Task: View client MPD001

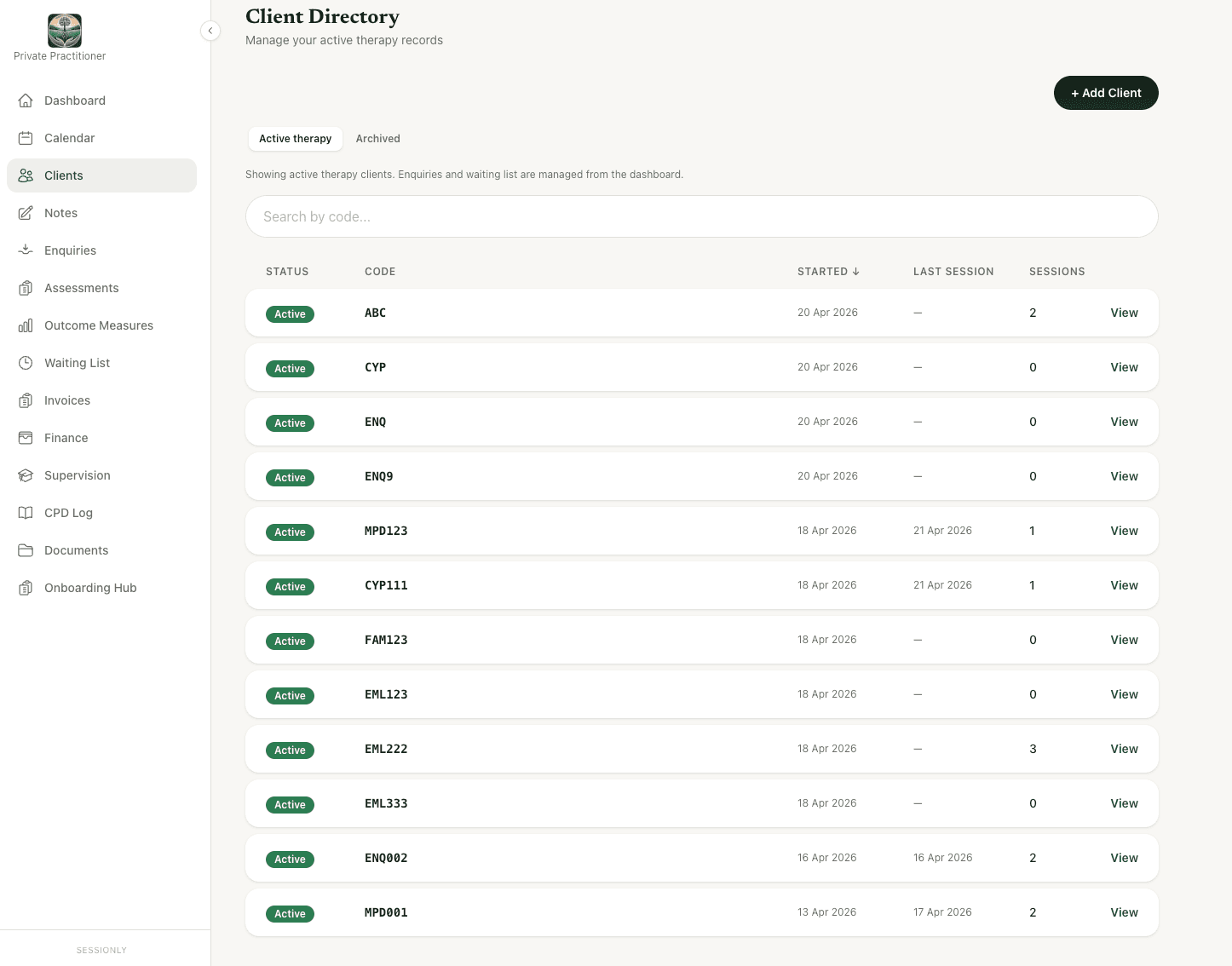Action: point(1124,912)
